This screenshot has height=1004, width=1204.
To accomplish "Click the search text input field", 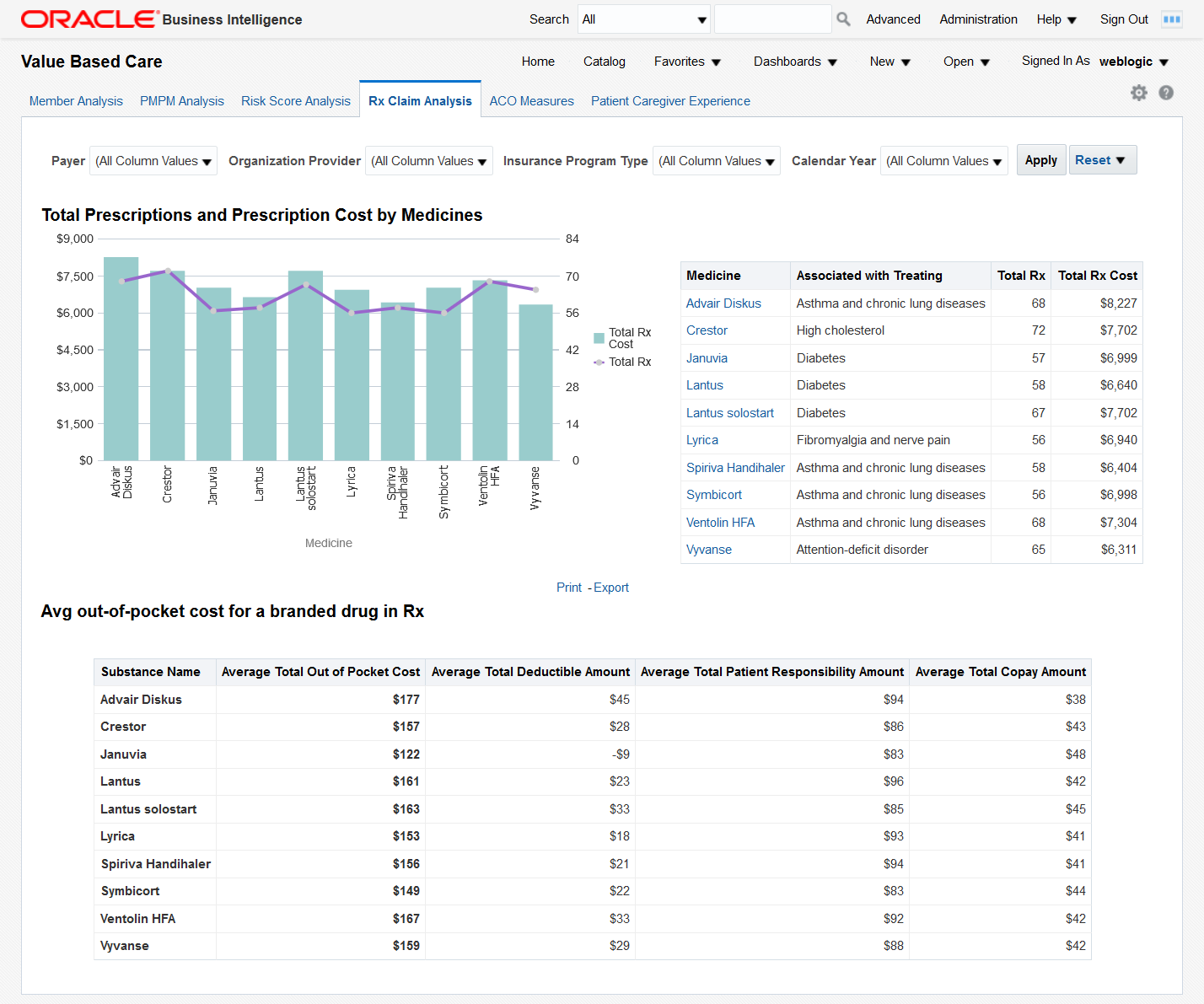I will [x=773, y=19].
